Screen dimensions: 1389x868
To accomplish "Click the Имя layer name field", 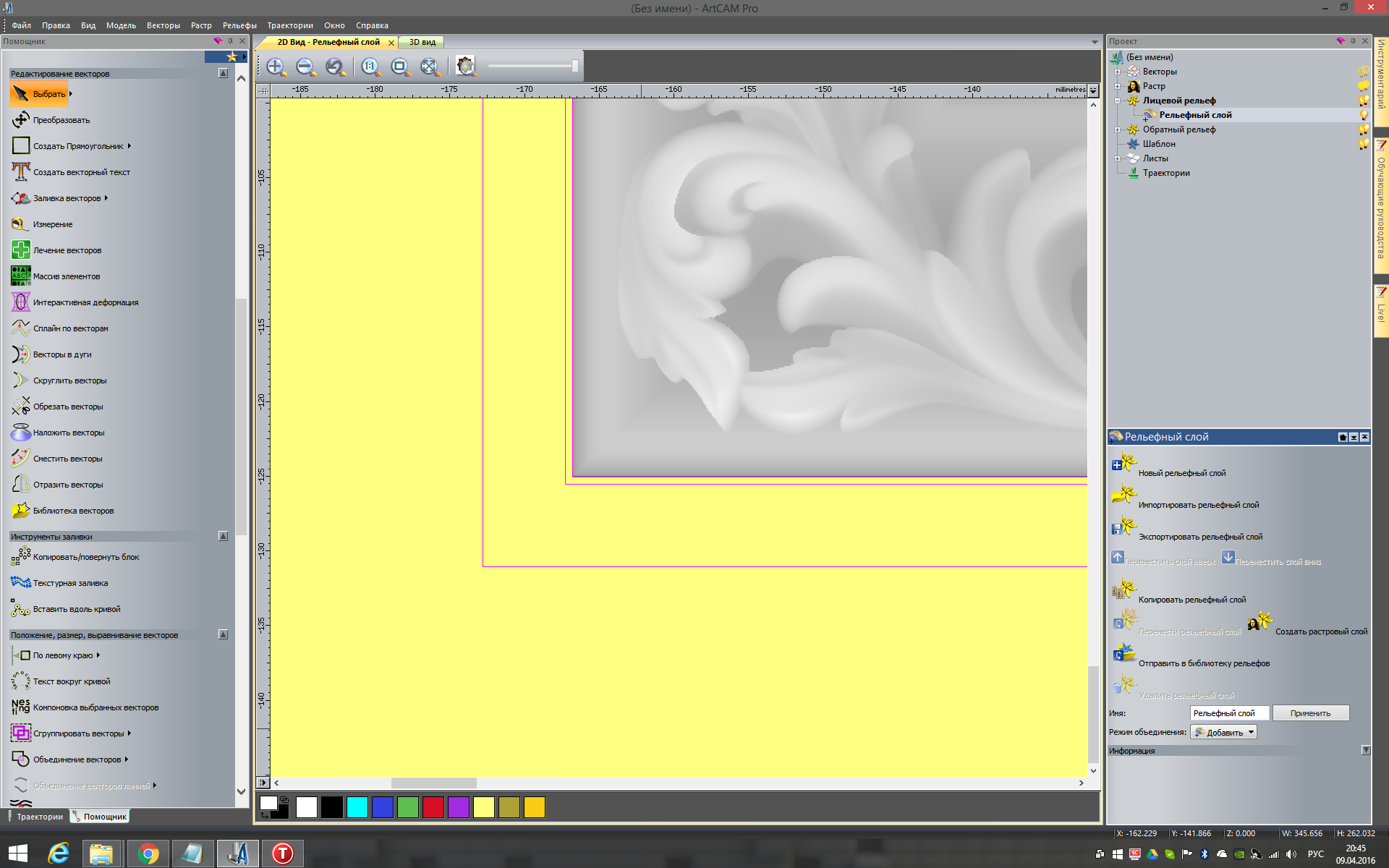I will [1228, 713].
